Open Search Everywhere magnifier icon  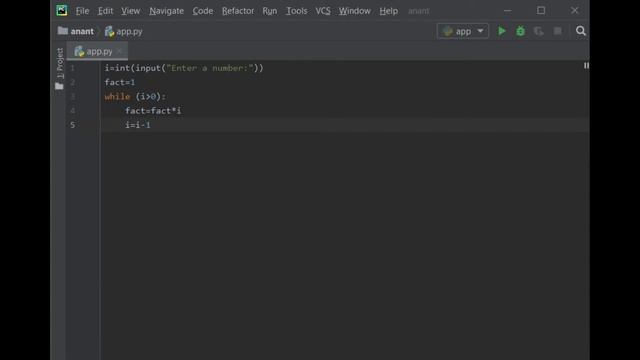[x=580, y=31]
